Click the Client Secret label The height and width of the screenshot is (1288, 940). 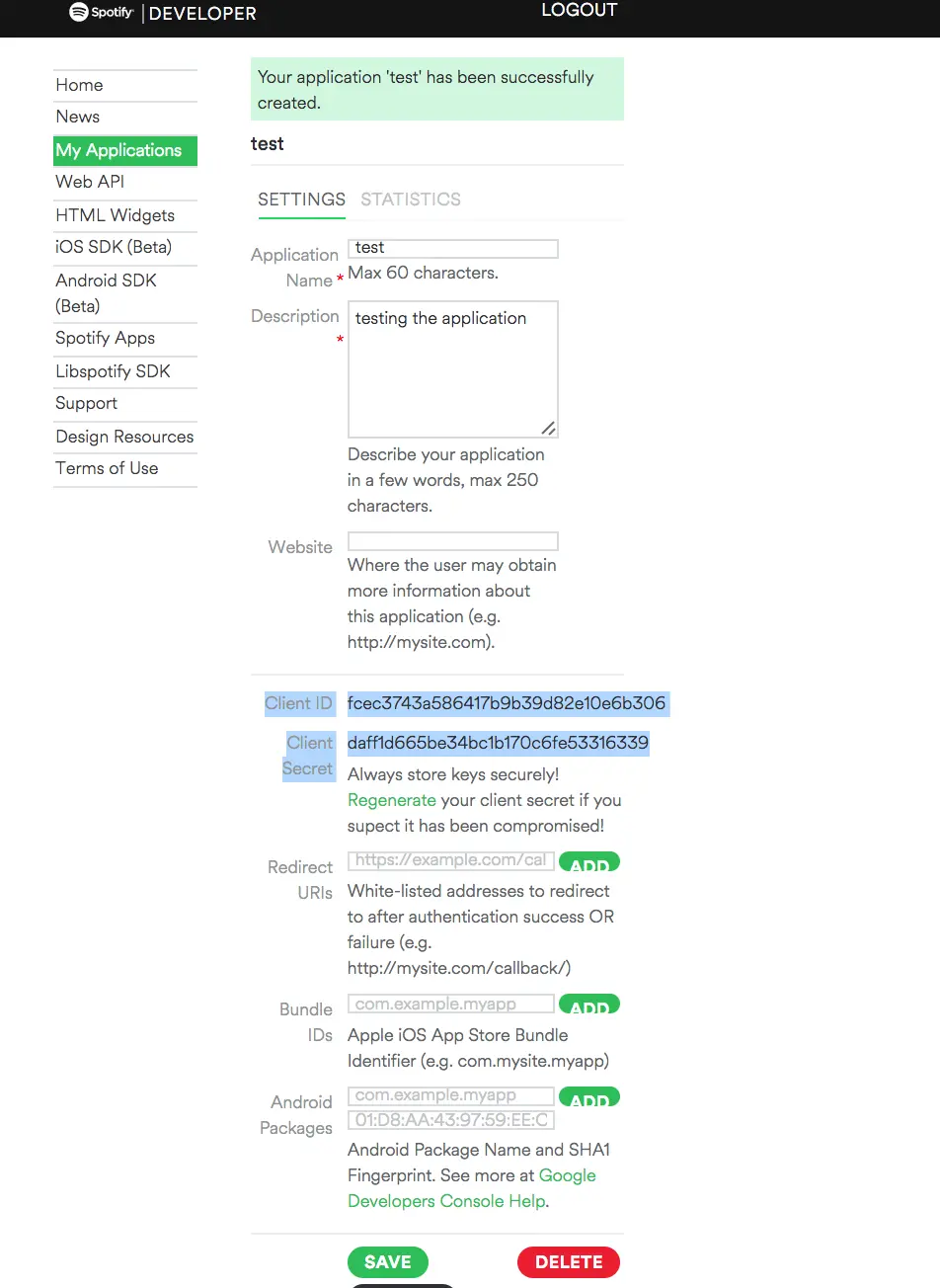point(308,756)
